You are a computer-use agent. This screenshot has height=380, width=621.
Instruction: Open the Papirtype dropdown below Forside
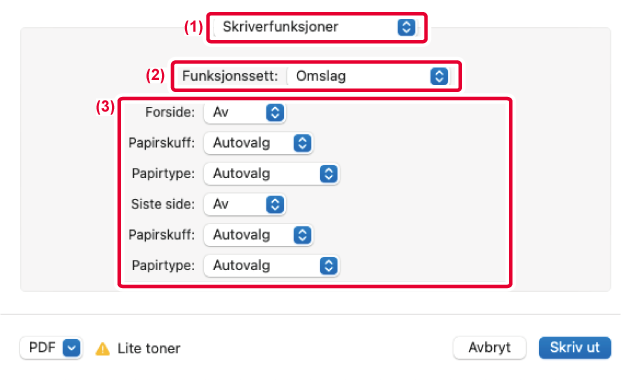pos(271,174)
